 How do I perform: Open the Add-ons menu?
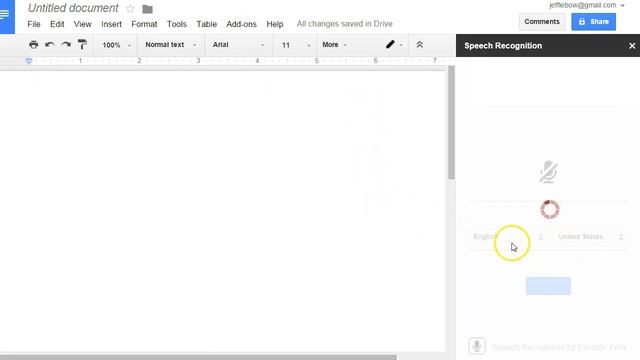coord(241,24)
